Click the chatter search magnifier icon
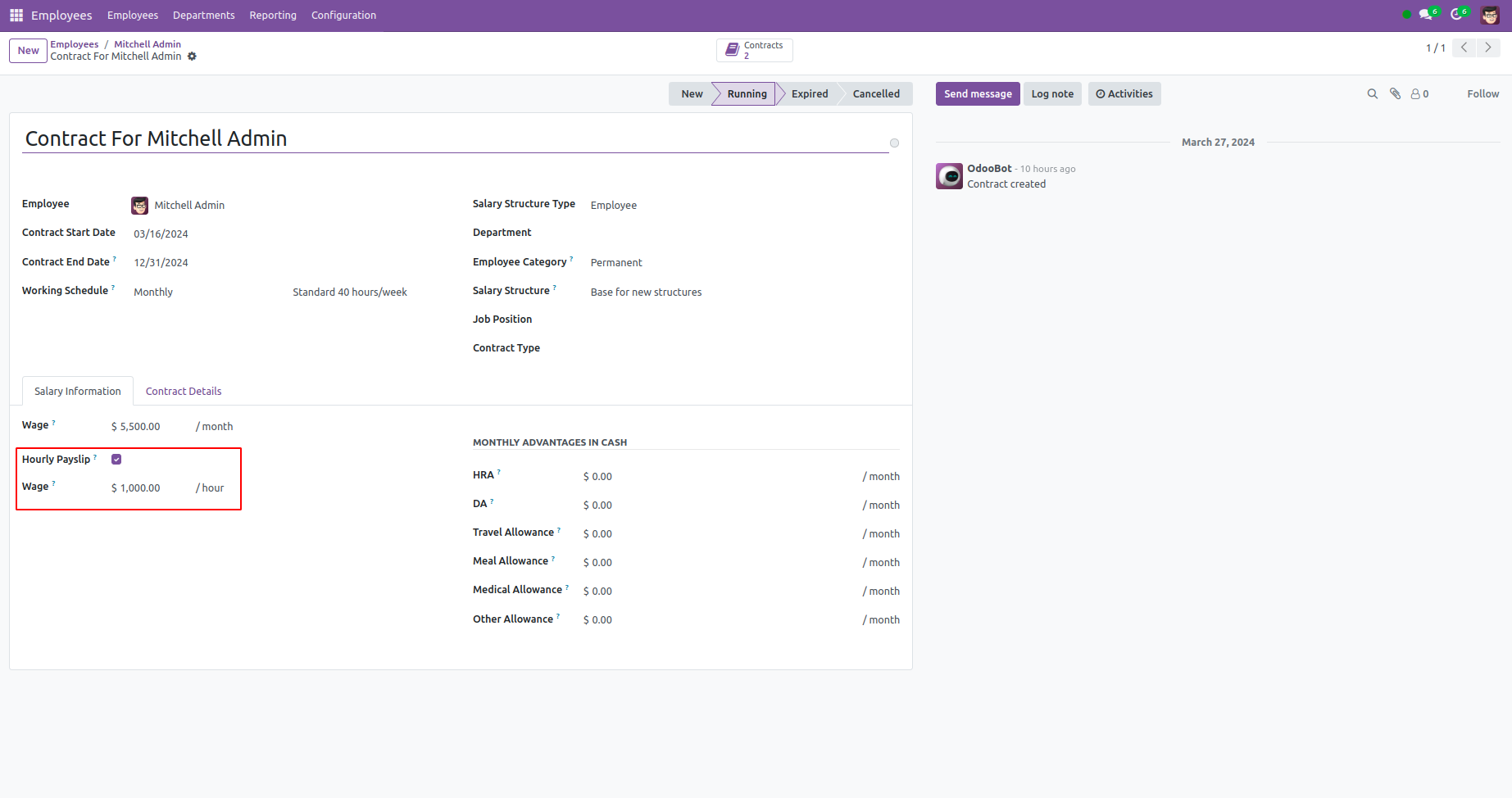Viewport: 1512px width, 798px height. tap(1373, 94)
